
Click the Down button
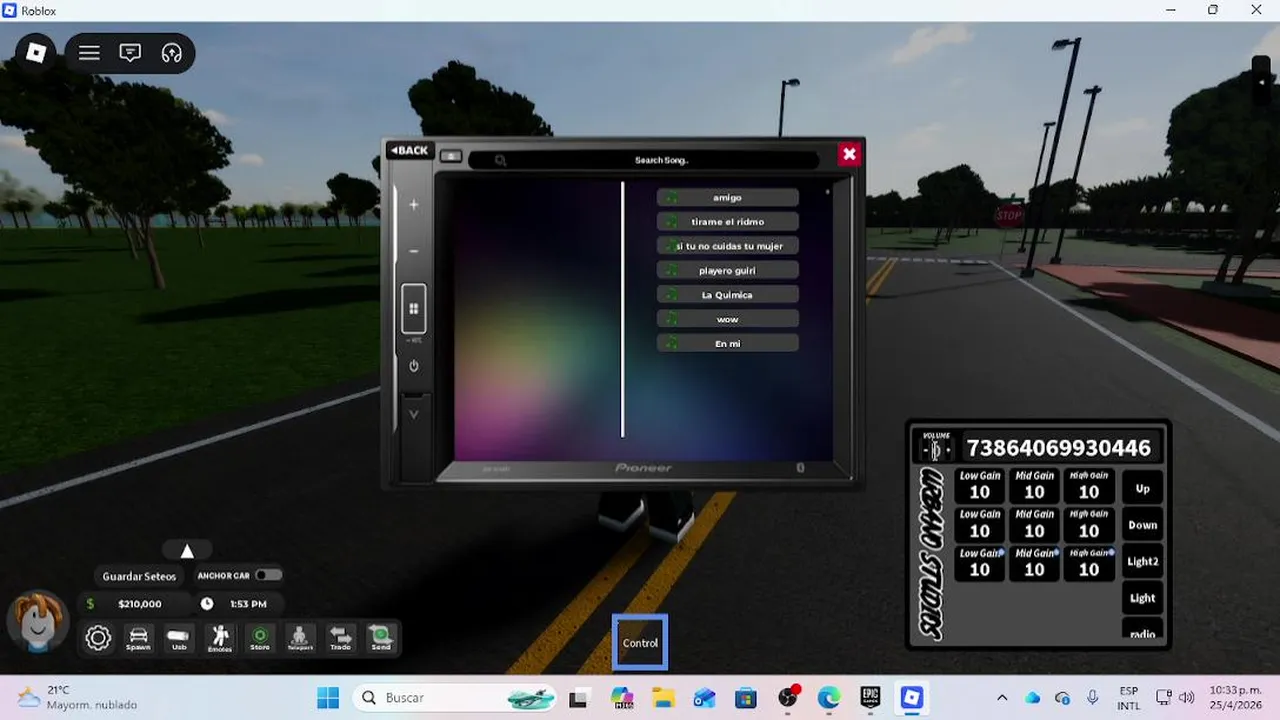1143,525
